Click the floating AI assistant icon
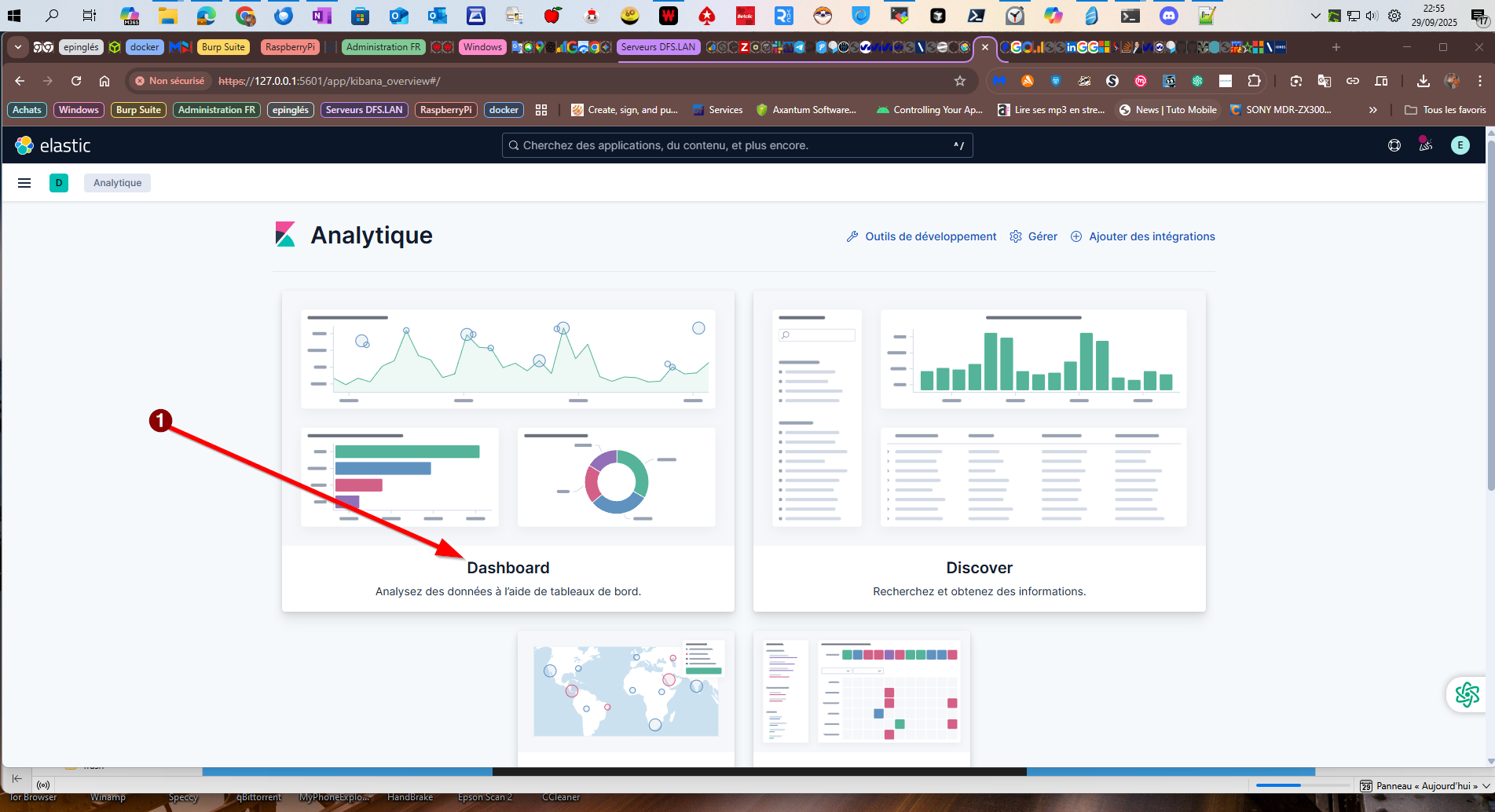Screen dimensions: 1495x812 1467,694
